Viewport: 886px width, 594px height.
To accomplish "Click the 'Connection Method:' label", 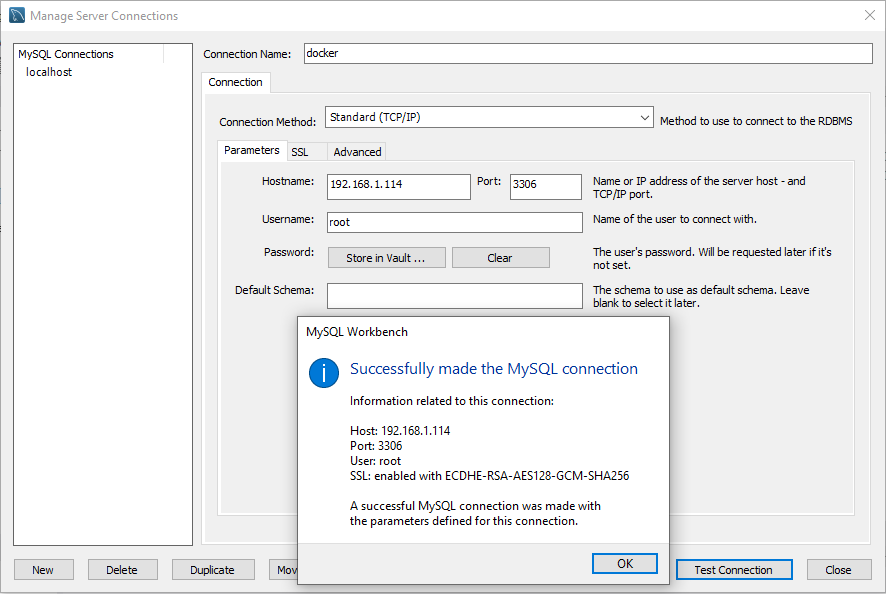I will tap(267, 122).
